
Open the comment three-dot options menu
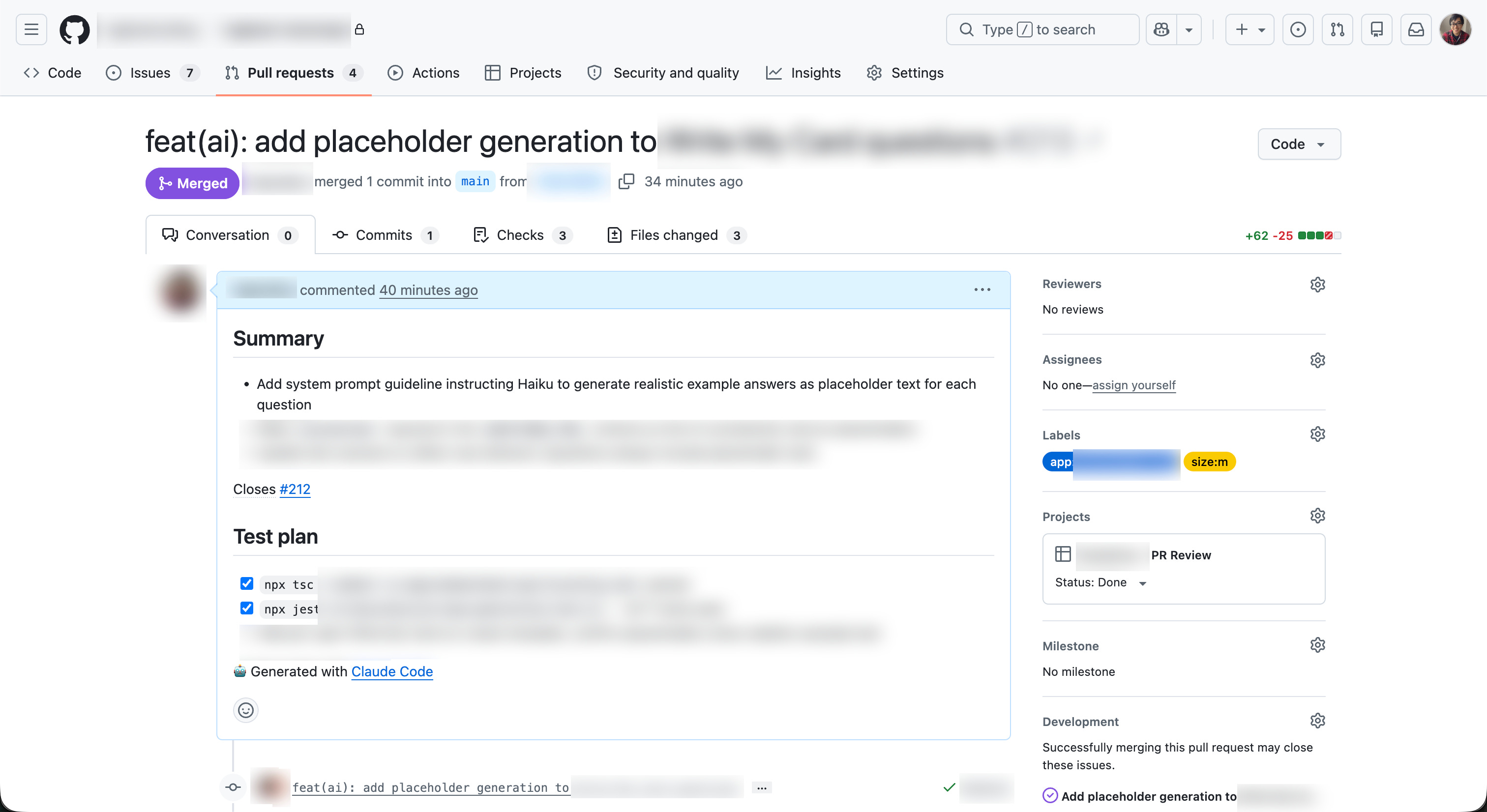[982, 290]
